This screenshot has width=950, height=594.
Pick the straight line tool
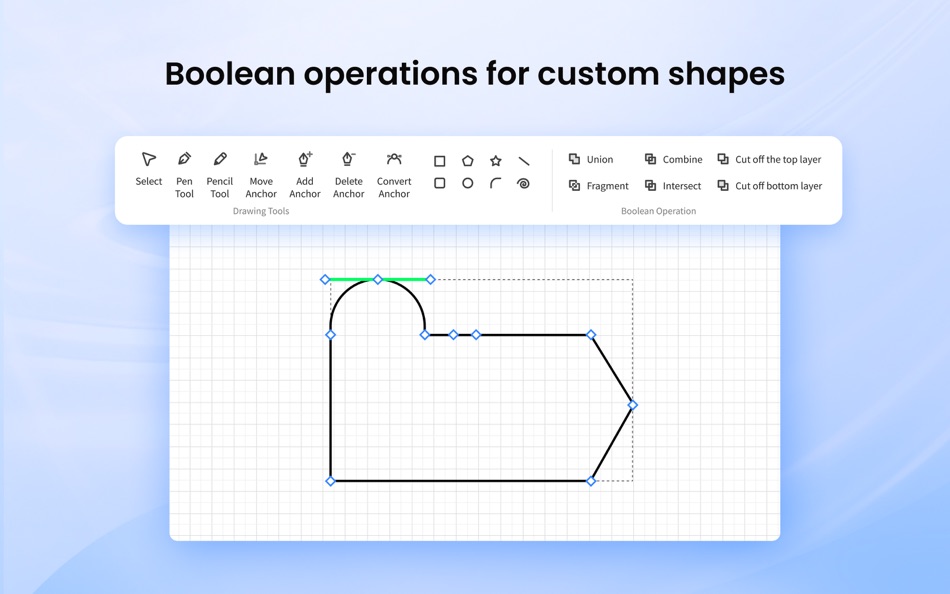pos(524,159)
